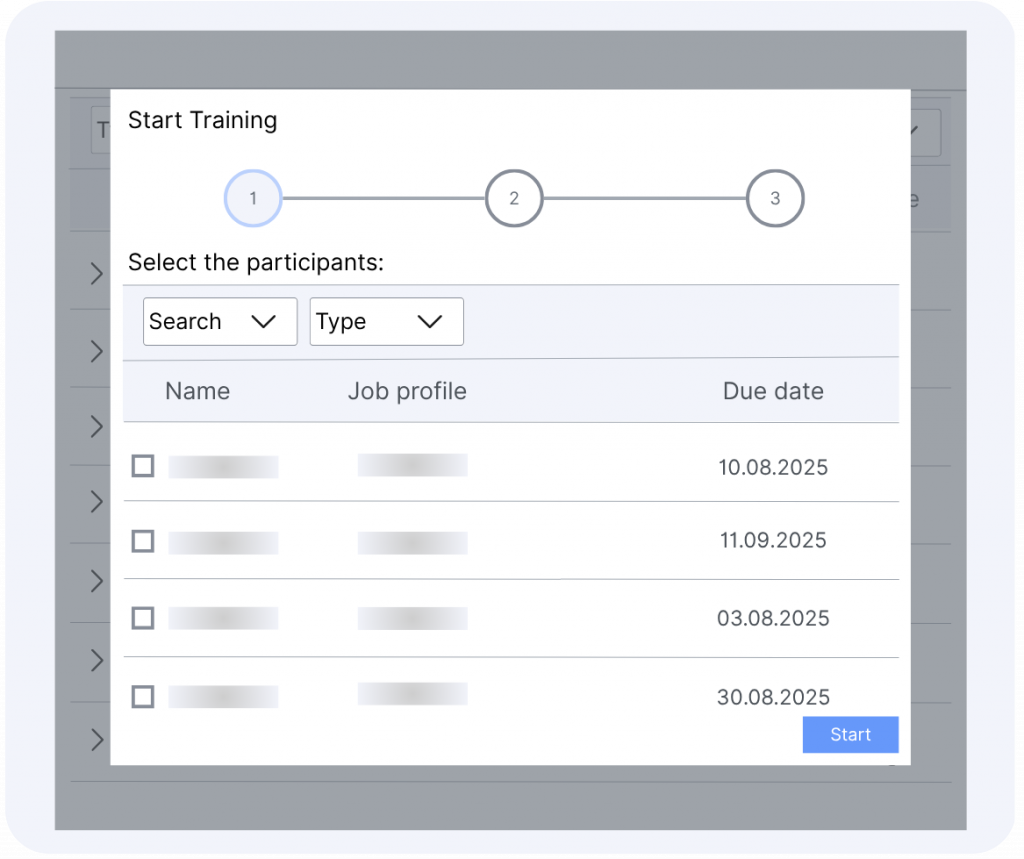
Task: Open the Search dropdown
Action: (220, 322)
